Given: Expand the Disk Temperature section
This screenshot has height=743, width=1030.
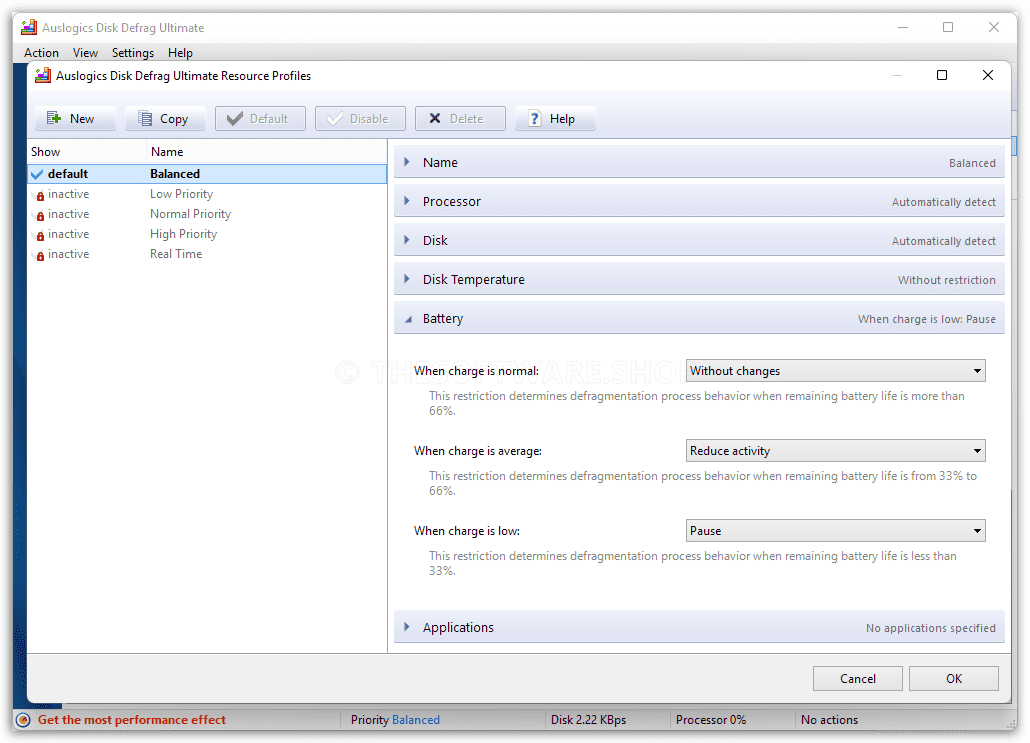Looking at the screenshot, I should pyautogui.click(x=699, y=279).
